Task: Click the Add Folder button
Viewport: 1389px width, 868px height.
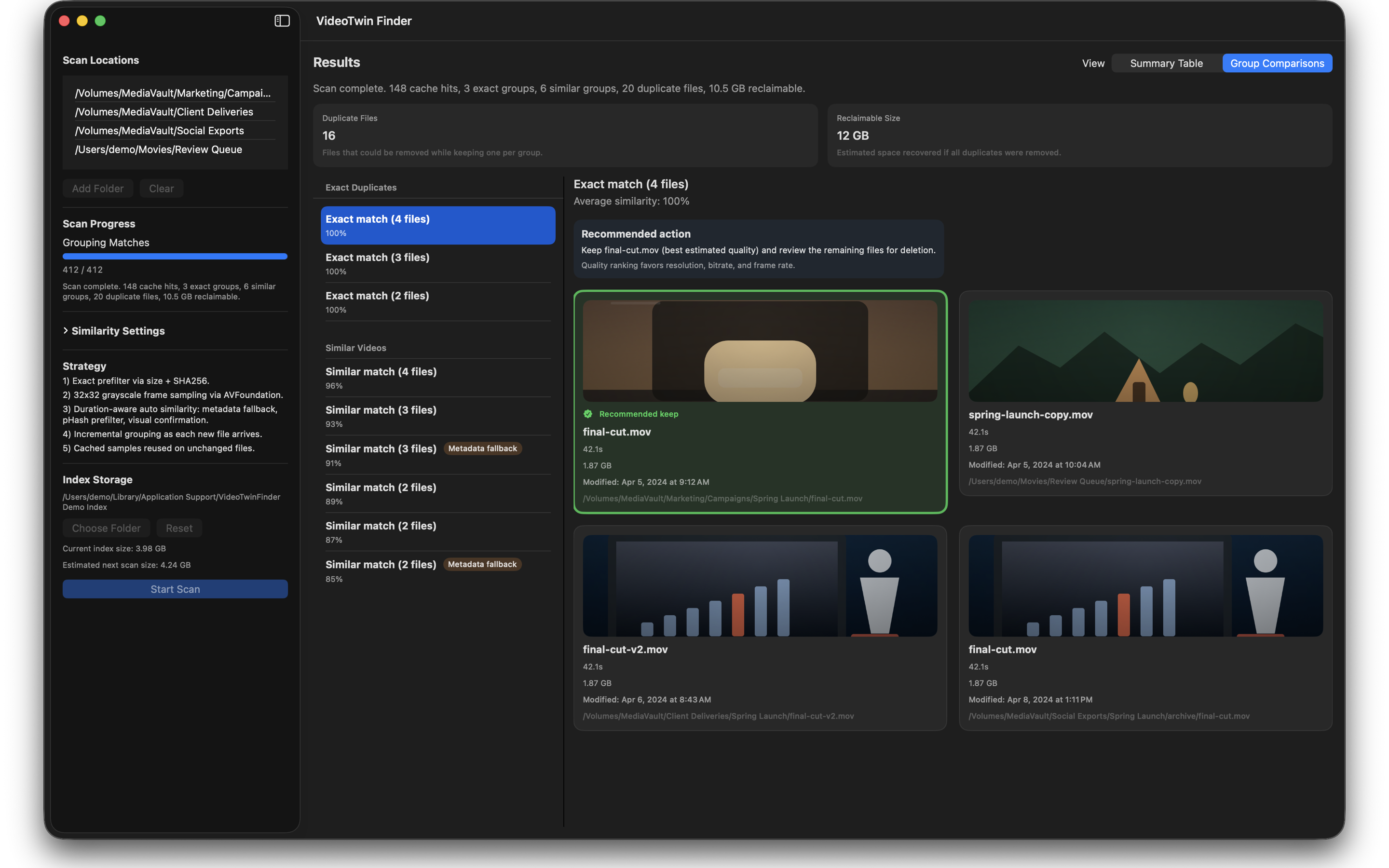Action: pyautogui.click(x=97, y=188)
